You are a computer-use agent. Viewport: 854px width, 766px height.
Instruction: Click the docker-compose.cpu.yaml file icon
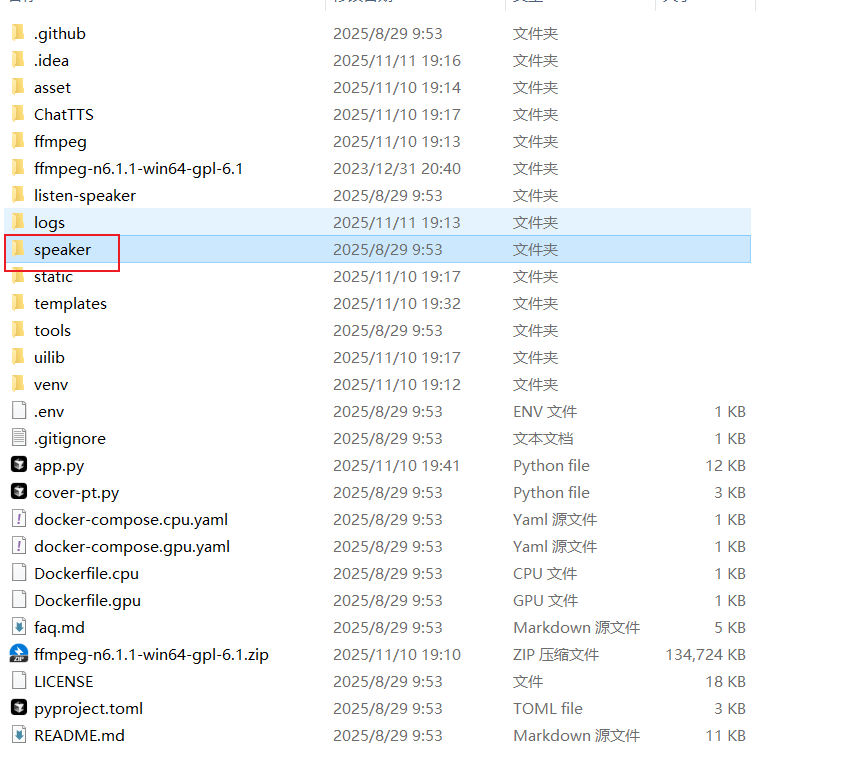(19, 519)
